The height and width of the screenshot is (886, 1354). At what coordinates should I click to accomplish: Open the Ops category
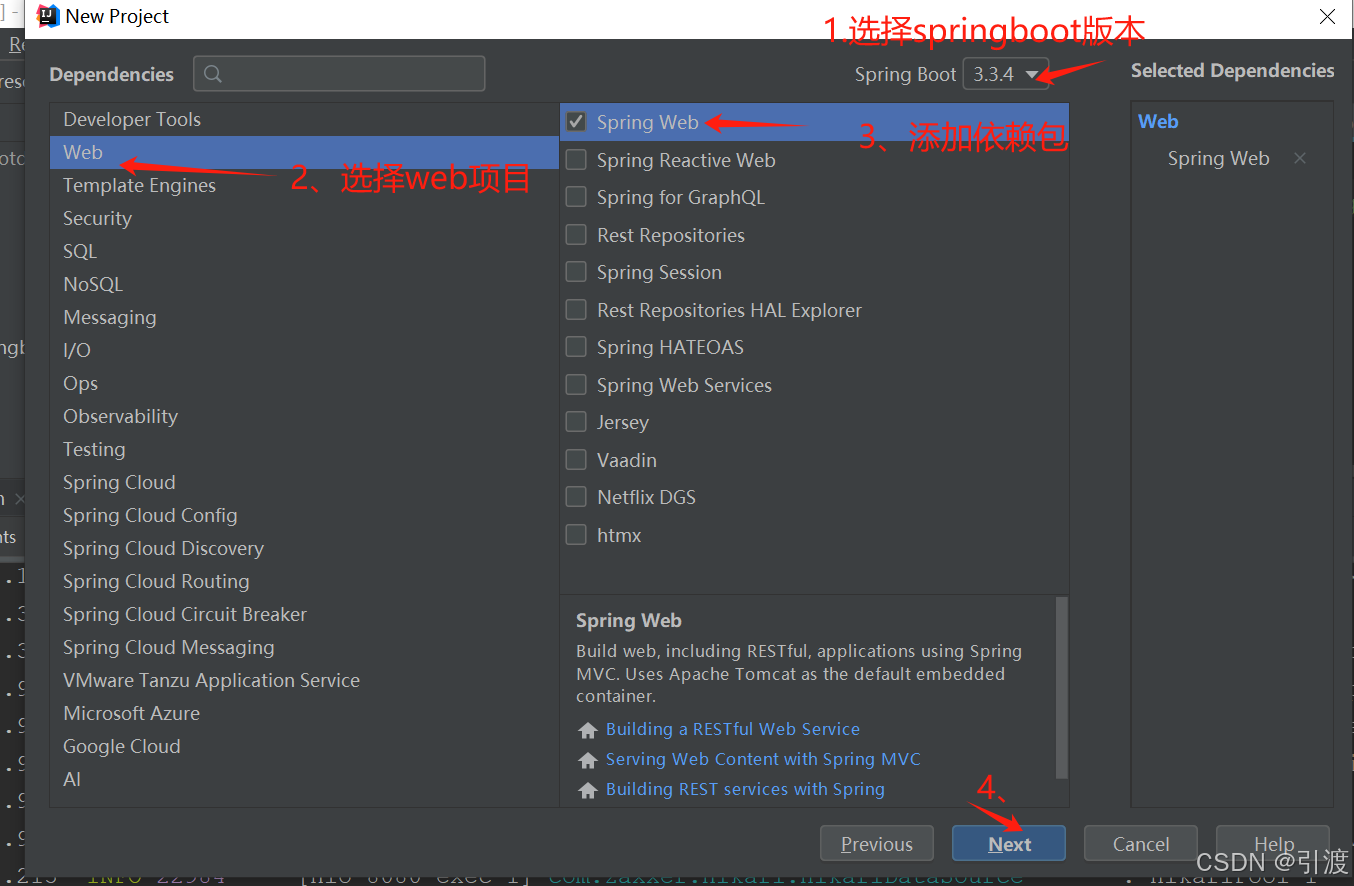pyautogui.click(x=304, y=383)
